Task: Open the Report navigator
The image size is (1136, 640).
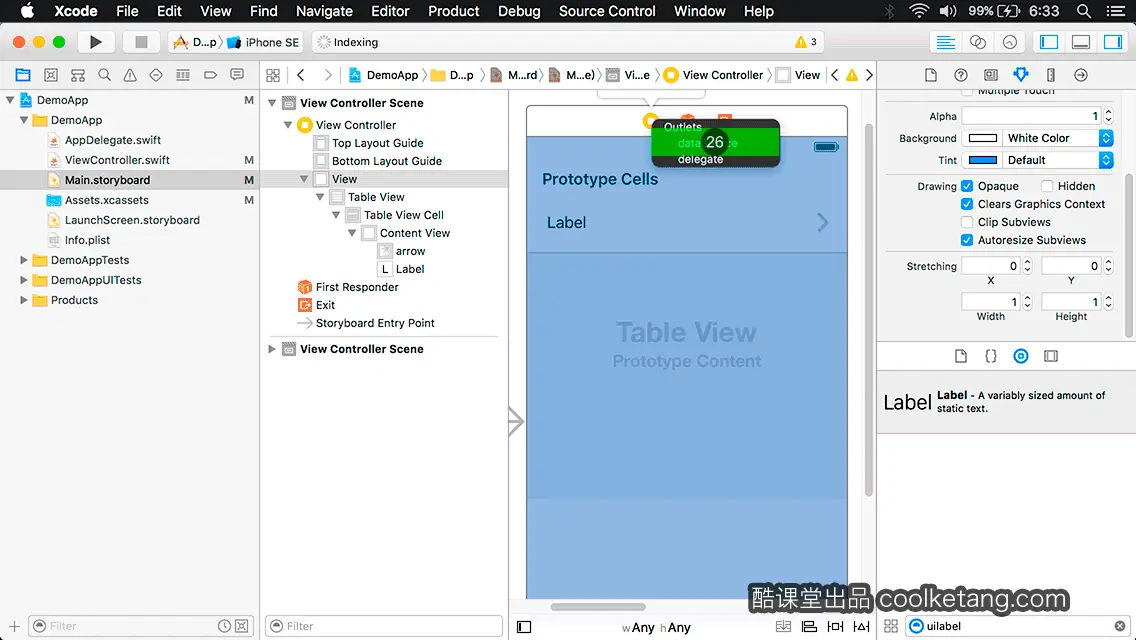Action: [x=237, y=75]
